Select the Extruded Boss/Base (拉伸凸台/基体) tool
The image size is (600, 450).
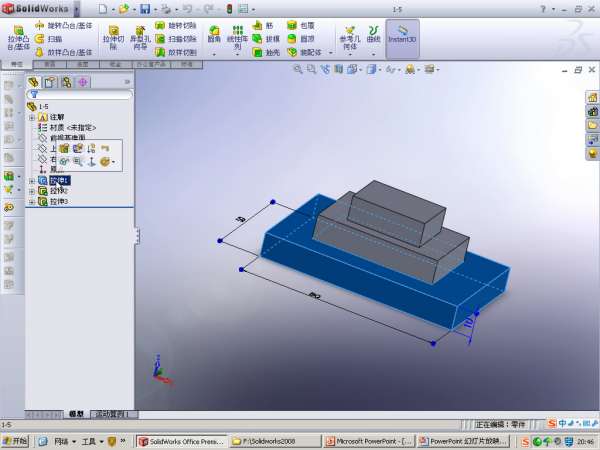pos(18,38)
